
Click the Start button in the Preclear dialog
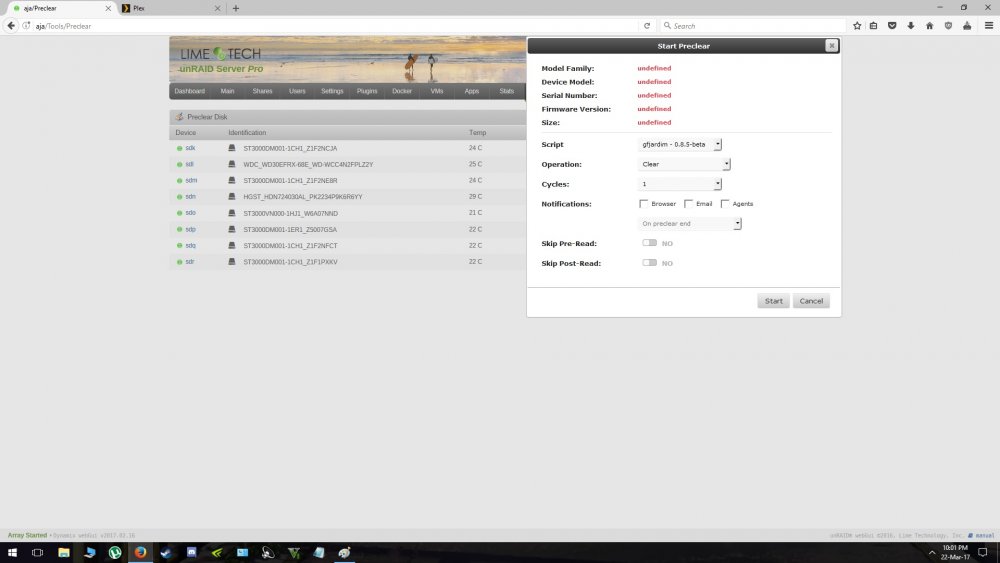[x=773, y=301]
